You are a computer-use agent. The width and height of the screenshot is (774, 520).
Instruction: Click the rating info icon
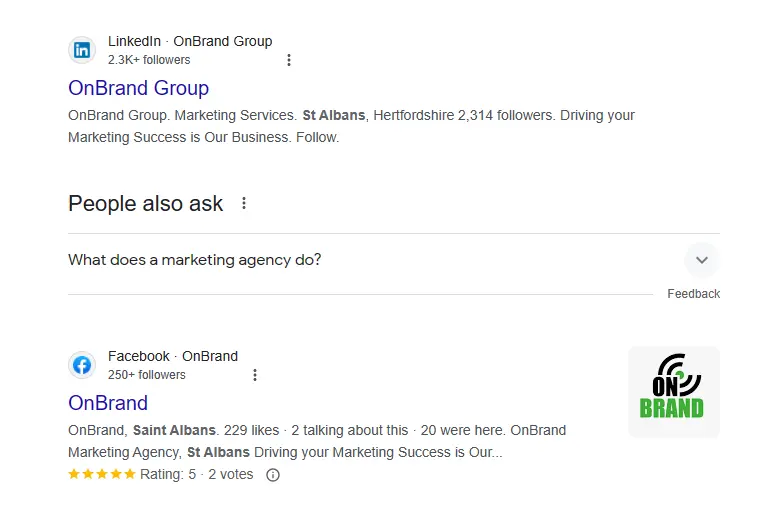(x=273, y=475)
